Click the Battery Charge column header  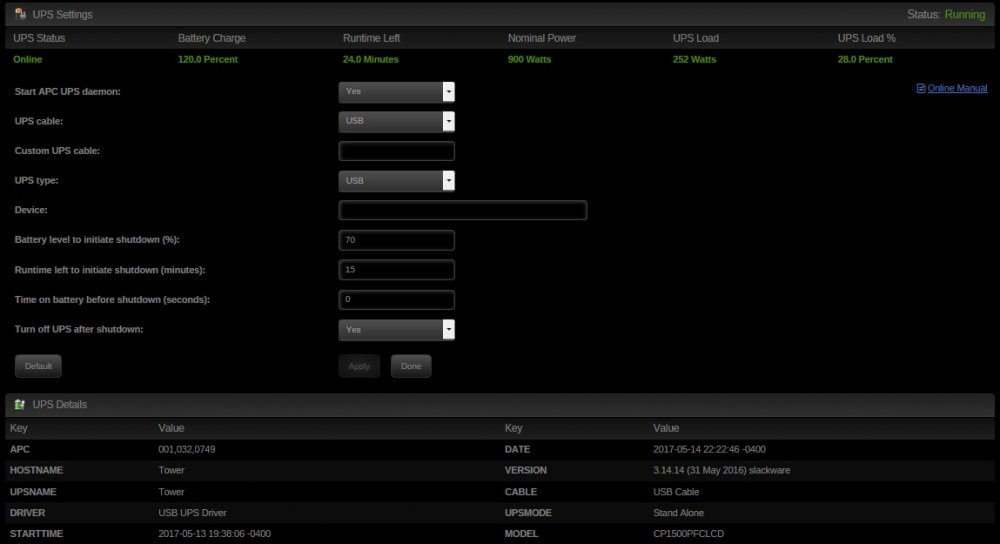click(x=212, y=38)
